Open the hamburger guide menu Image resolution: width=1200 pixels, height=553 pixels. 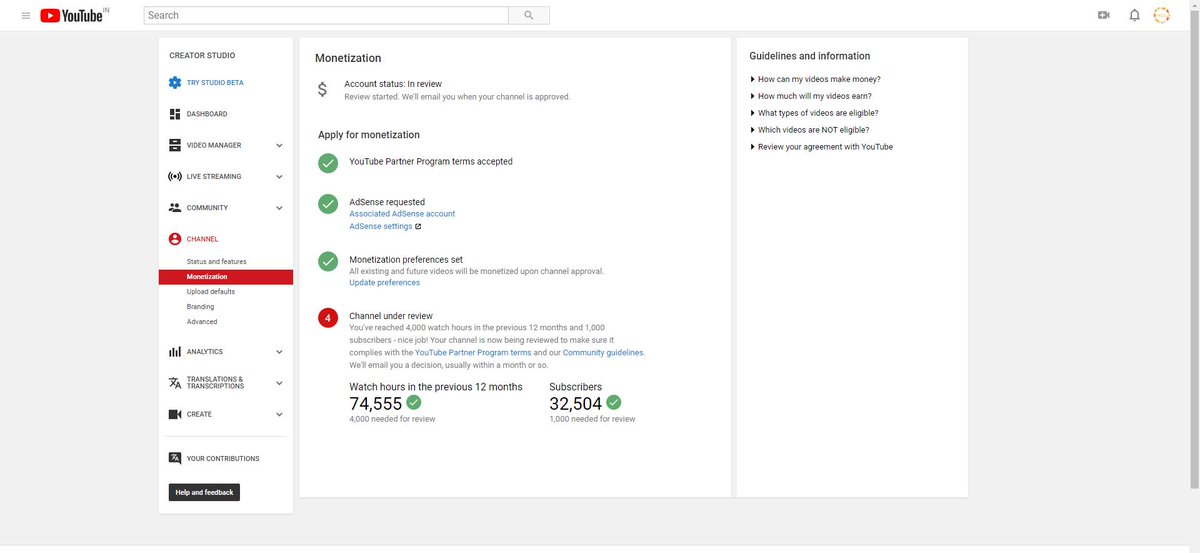26,15
